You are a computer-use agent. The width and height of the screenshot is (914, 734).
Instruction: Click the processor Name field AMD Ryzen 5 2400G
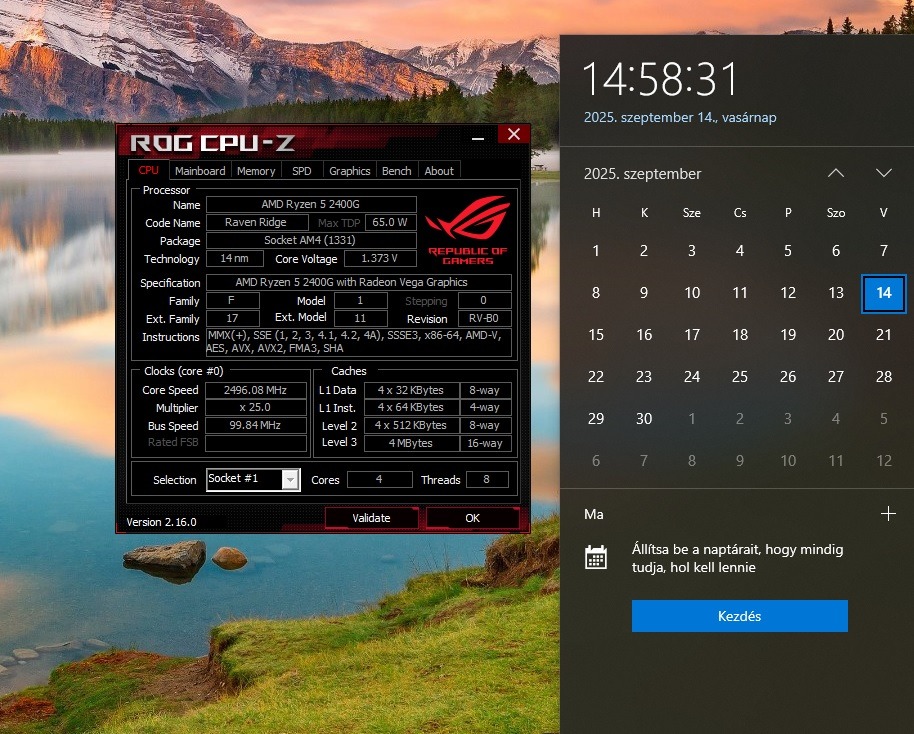(311, 204)
